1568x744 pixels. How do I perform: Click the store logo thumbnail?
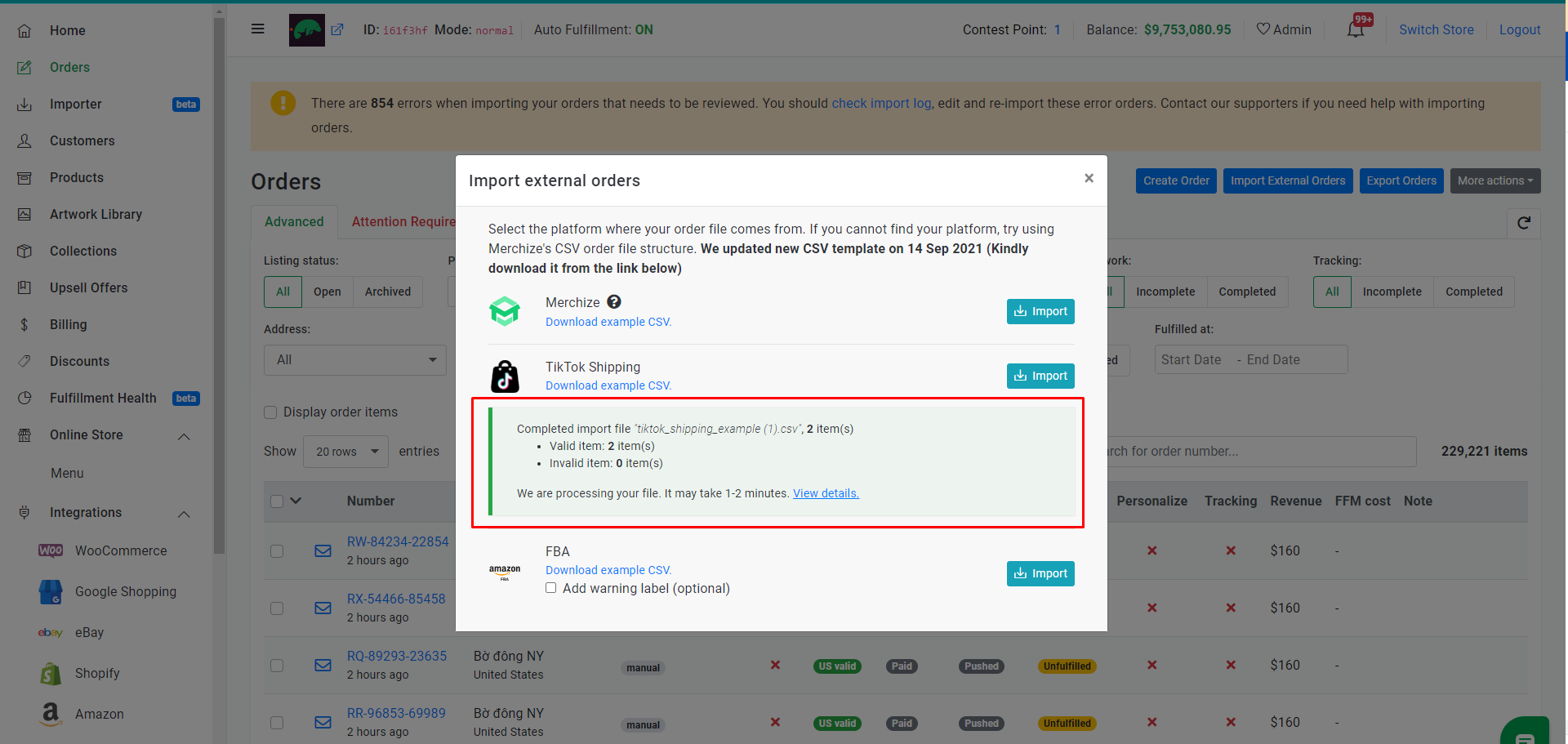pyautogui.click(x=307, y=30)
